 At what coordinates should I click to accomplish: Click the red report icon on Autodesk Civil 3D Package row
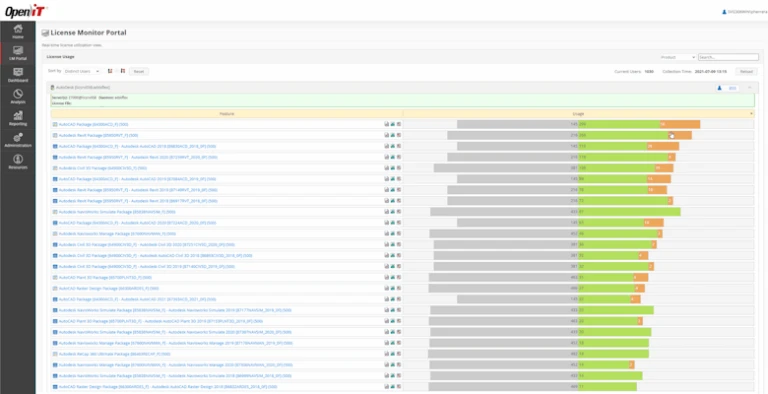click(x=399, y=168)
